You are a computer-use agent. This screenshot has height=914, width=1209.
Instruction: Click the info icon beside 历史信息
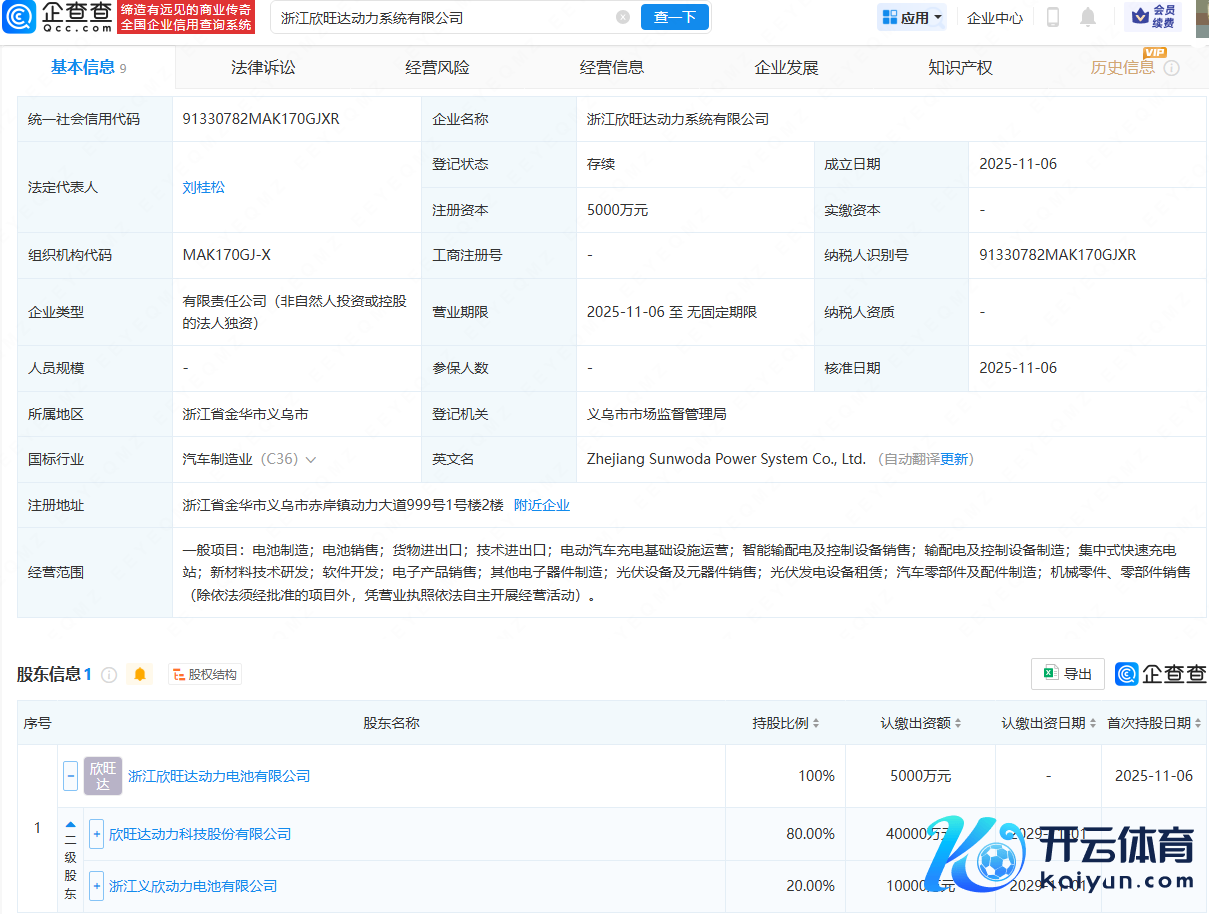(1172, 68)
